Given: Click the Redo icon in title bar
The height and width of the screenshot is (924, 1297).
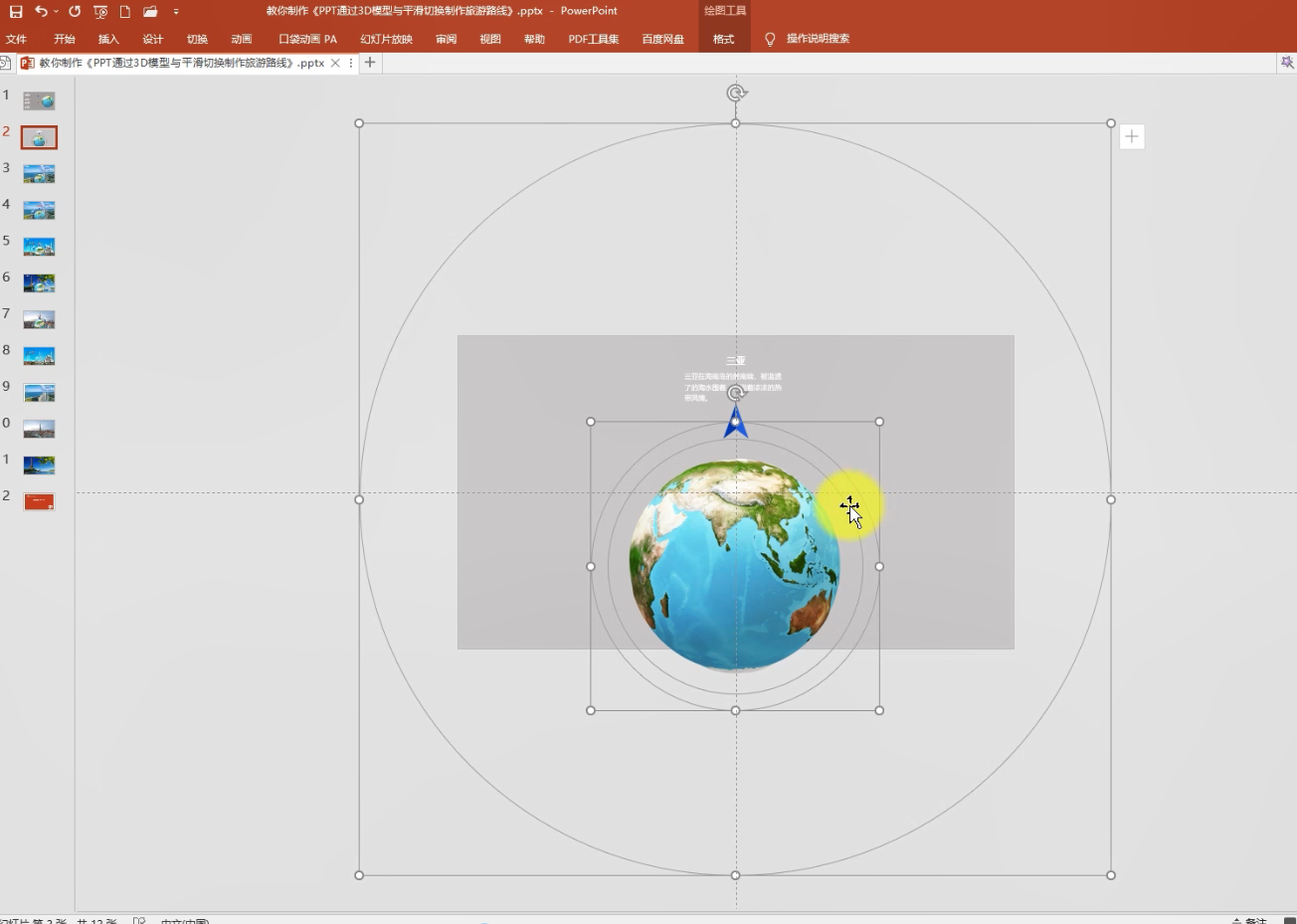Looking at the screenshot, I should (75, 12).
